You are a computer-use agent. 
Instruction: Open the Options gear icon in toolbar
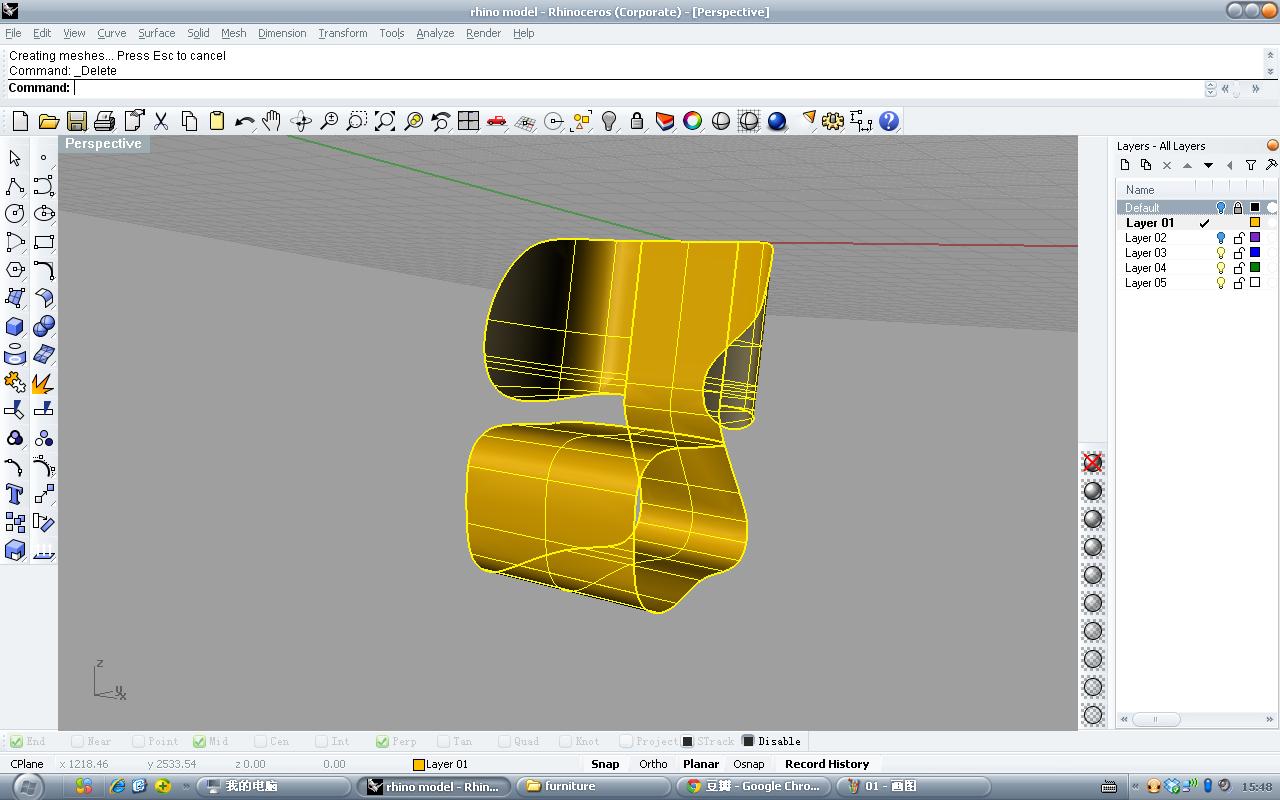[x=832, y=121]
